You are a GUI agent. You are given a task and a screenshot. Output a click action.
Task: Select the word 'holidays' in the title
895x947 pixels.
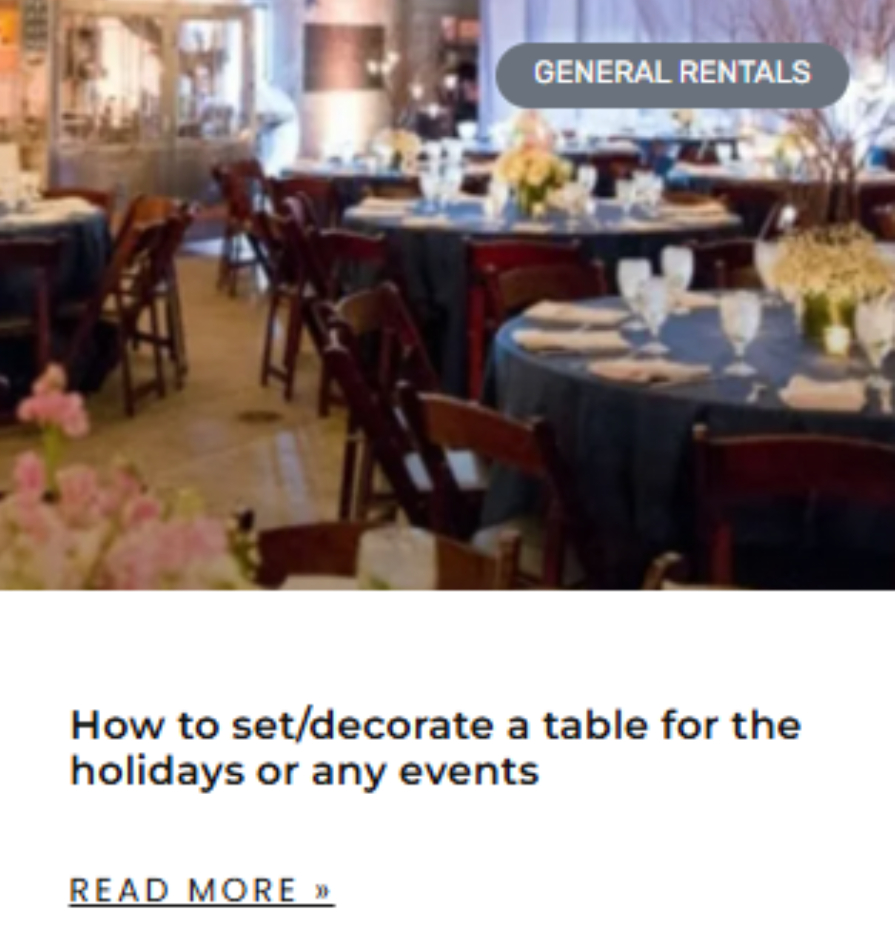click(x=156, y=772)
